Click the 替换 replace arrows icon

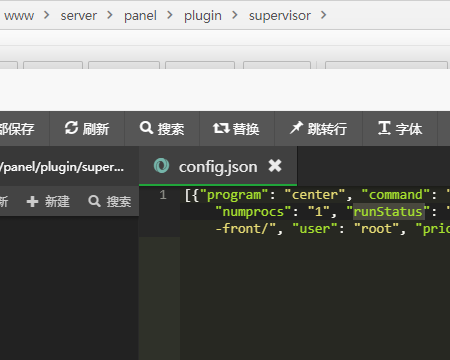[x=221, y=128]
